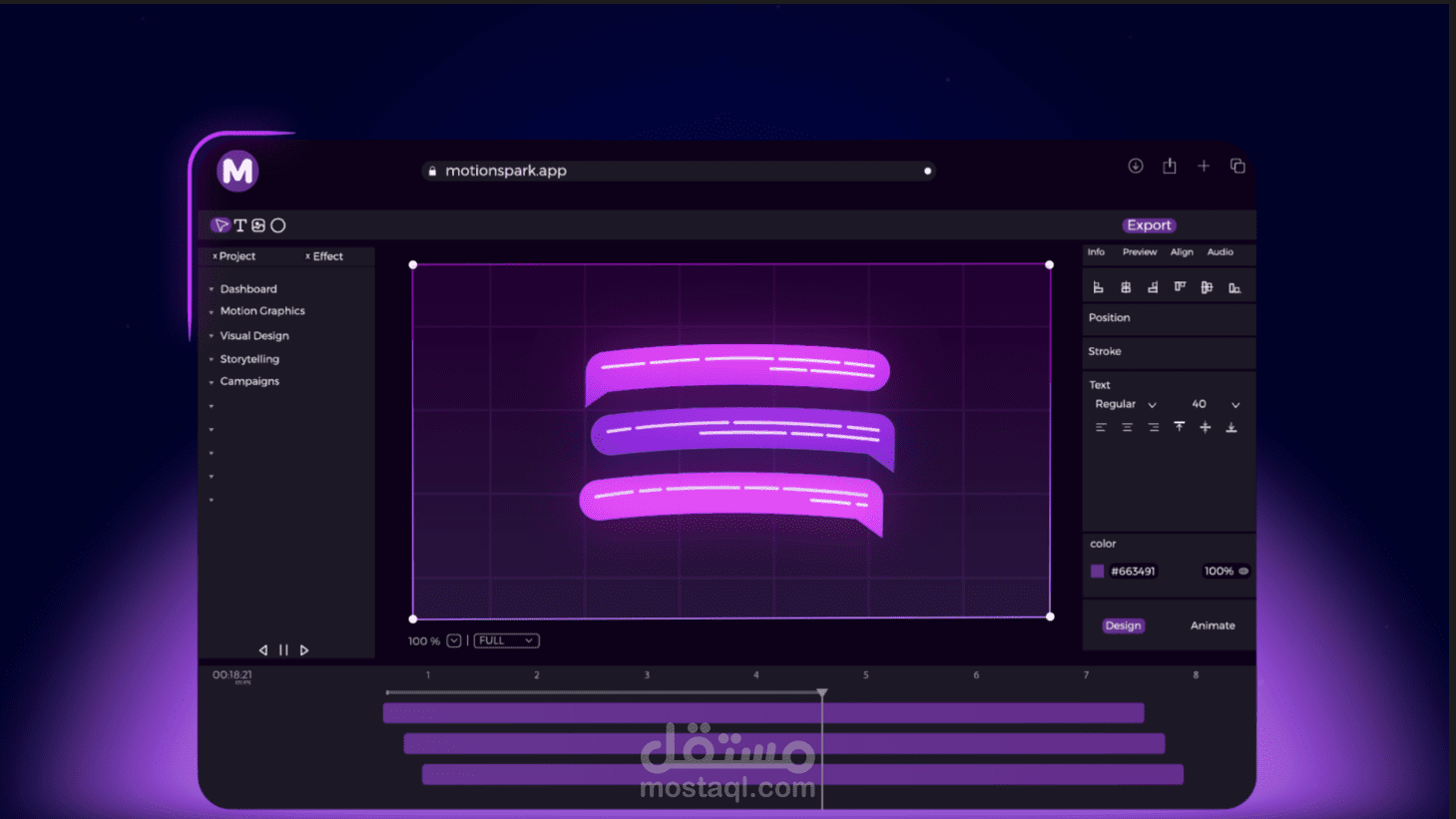The image size is (1456, 819).
Task: Open the Regular font style dropdown
Action: click(x=1126, y=404)
